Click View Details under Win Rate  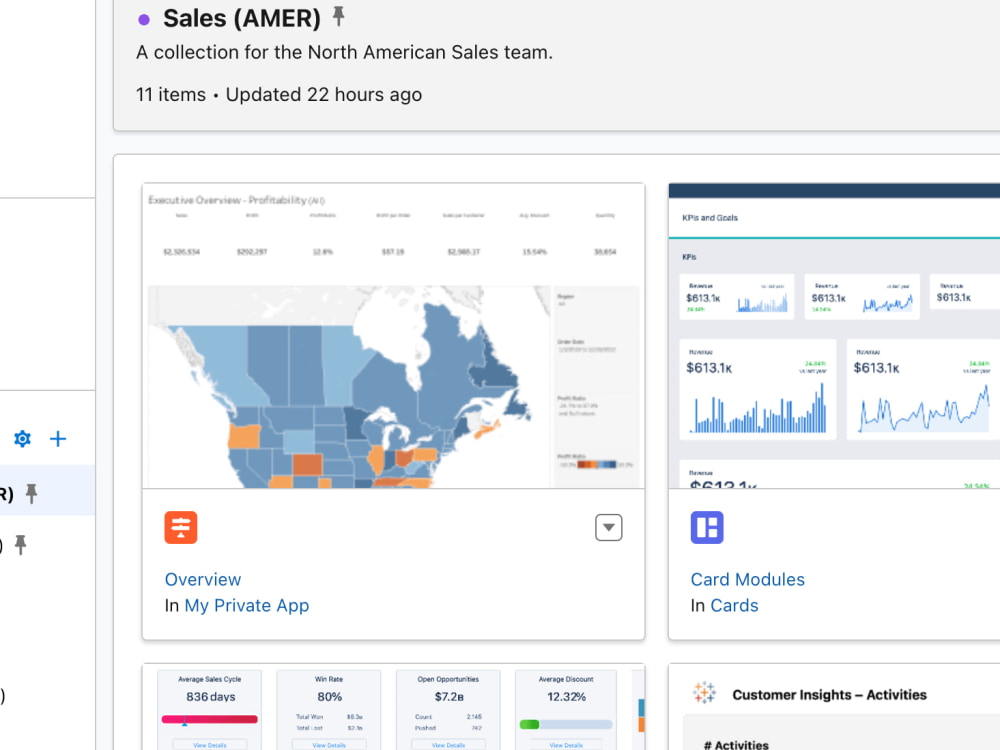click(x=329, y=745)
